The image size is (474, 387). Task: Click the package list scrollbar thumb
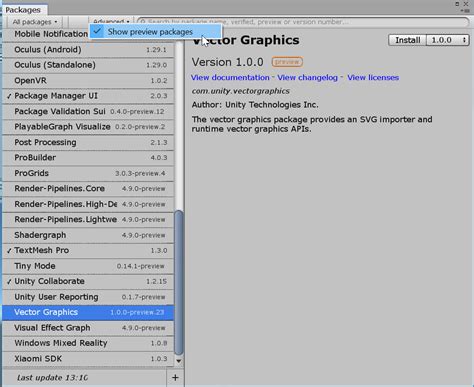179,283
